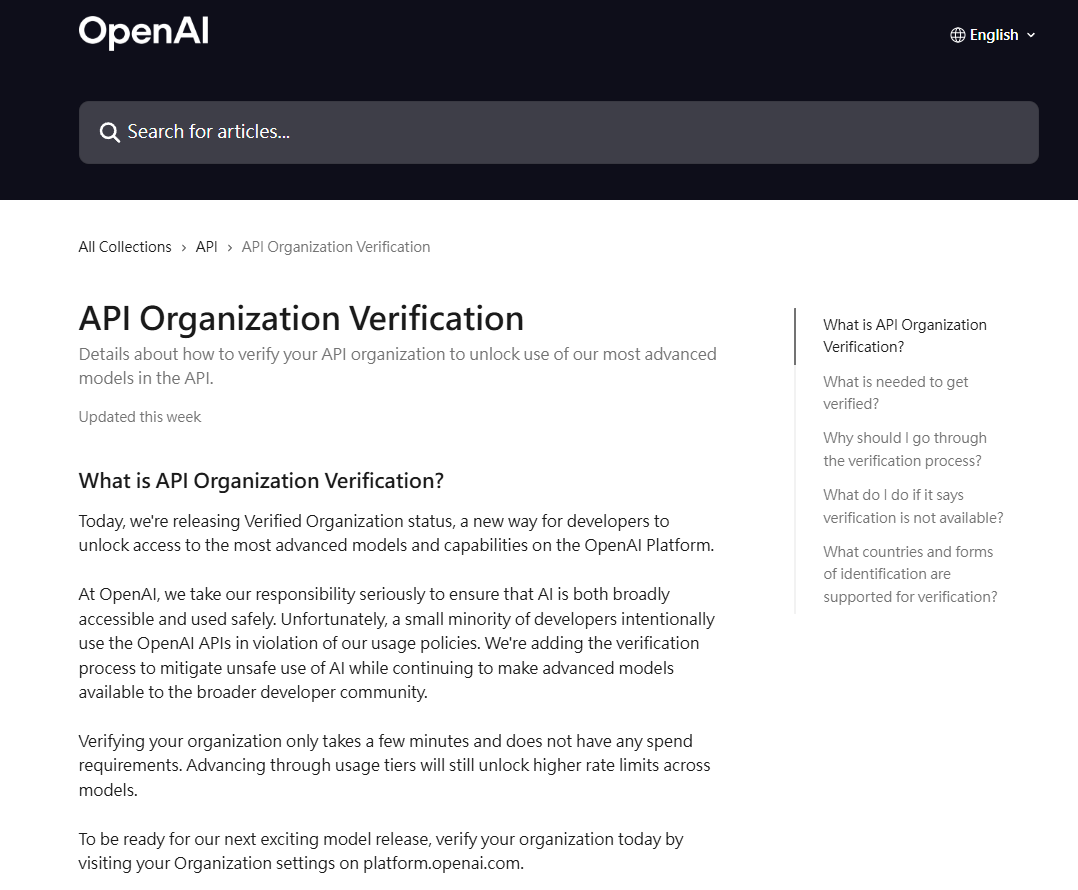
Task: Open the API breadcrumb link
Action: (x=206, y=247)
